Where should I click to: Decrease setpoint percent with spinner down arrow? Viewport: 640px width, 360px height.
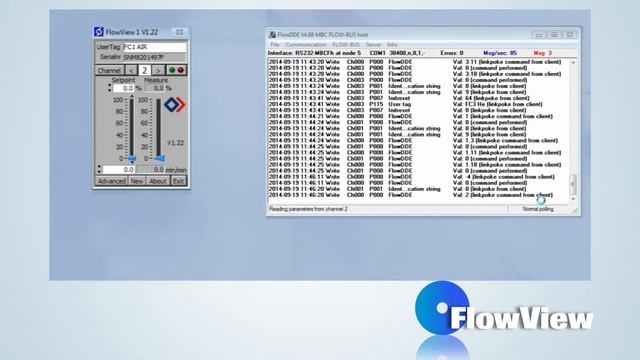[x=109, y=90]
